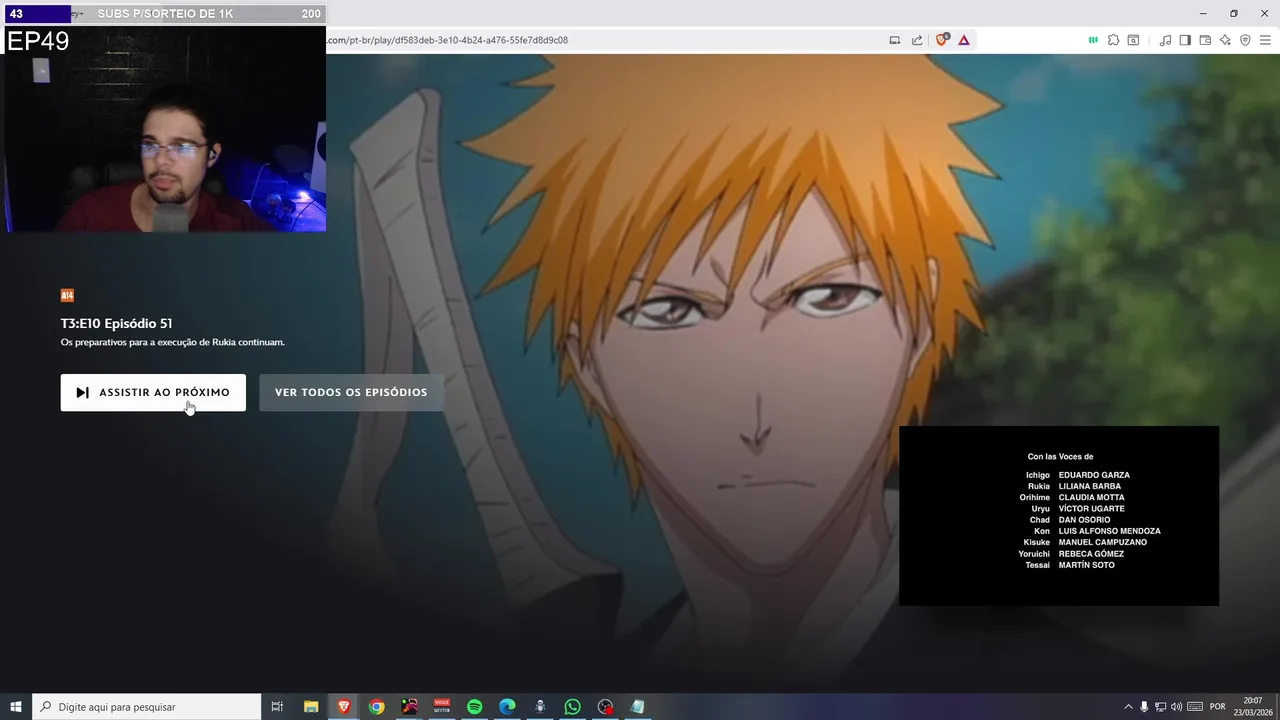Screen dimensions: 1280x720
Task: Open the extensions puzzle icon
Action: (x=1113, y=40)
